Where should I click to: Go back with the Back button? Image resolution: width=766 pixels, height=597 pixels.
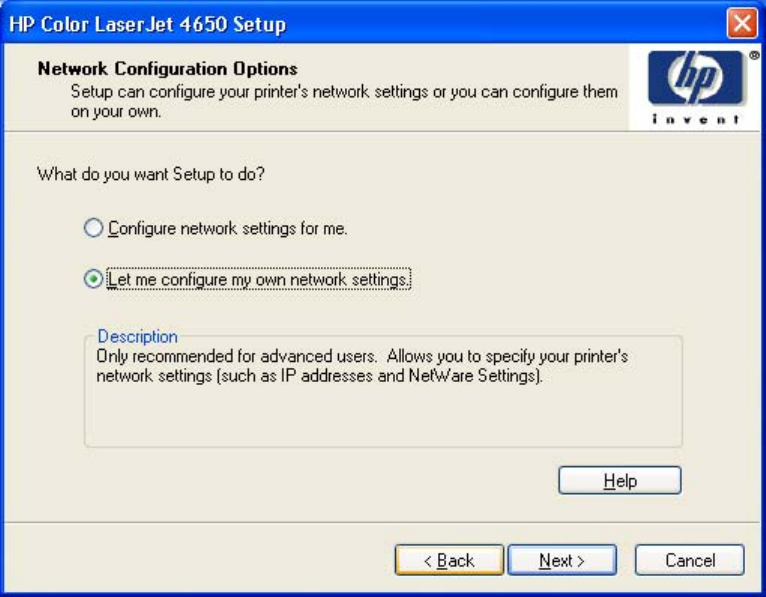pos(449,560)
